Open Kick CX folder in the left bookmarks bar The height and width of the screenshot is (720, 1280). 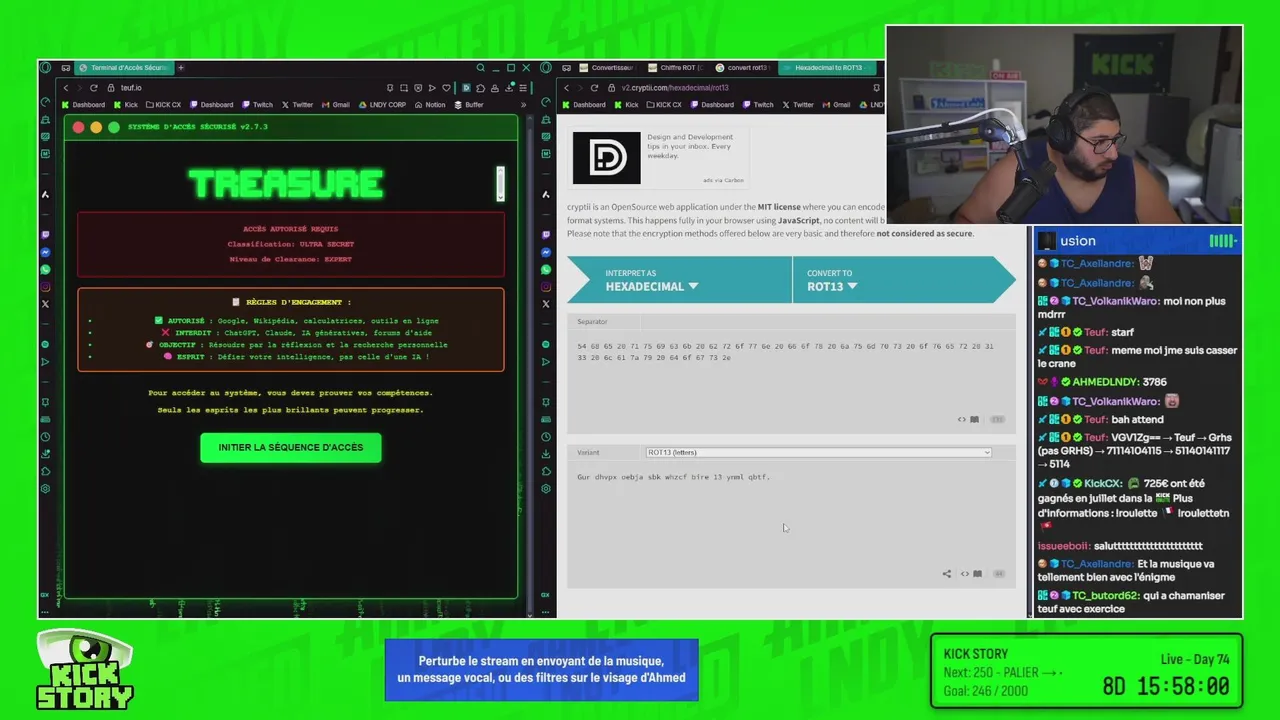coord(163,105)
